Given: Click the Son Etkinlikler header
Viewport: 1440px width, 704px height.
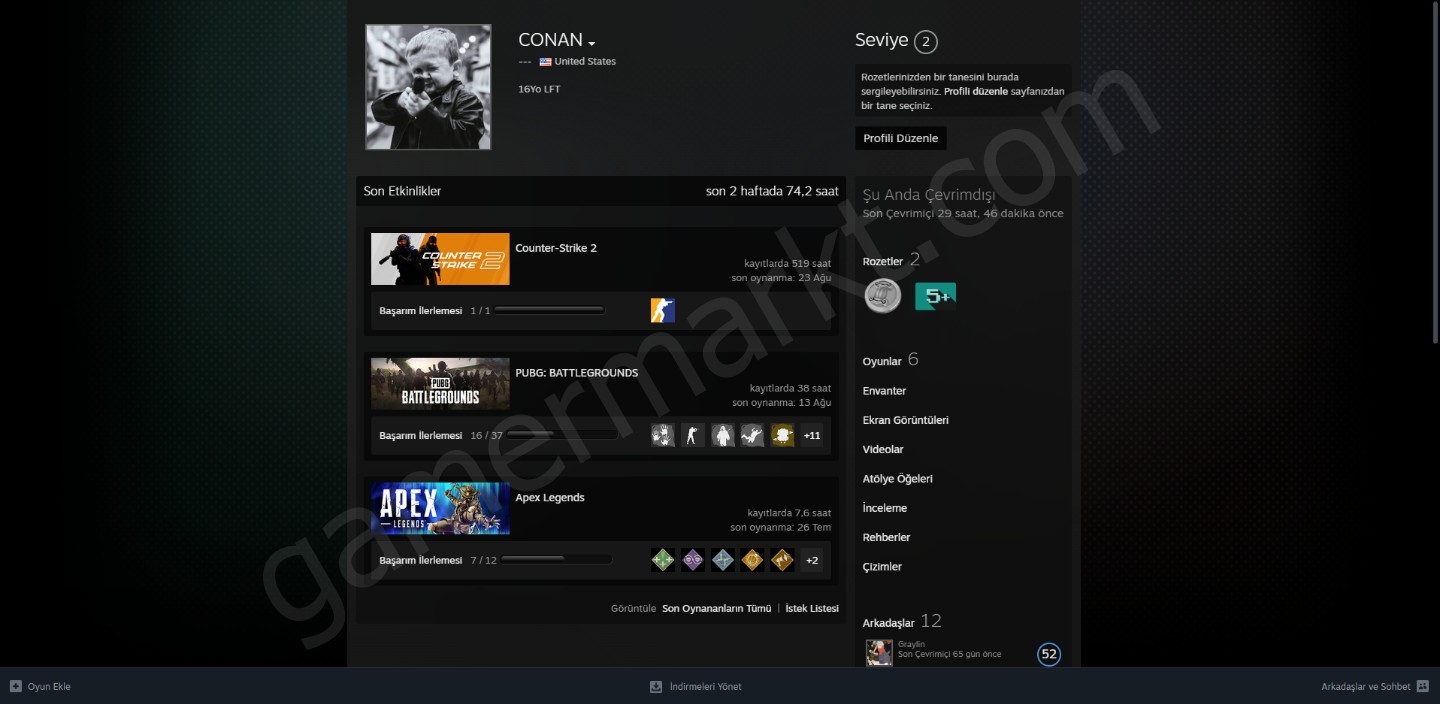Looking at the screenshot, I should (x=402, y=191).
